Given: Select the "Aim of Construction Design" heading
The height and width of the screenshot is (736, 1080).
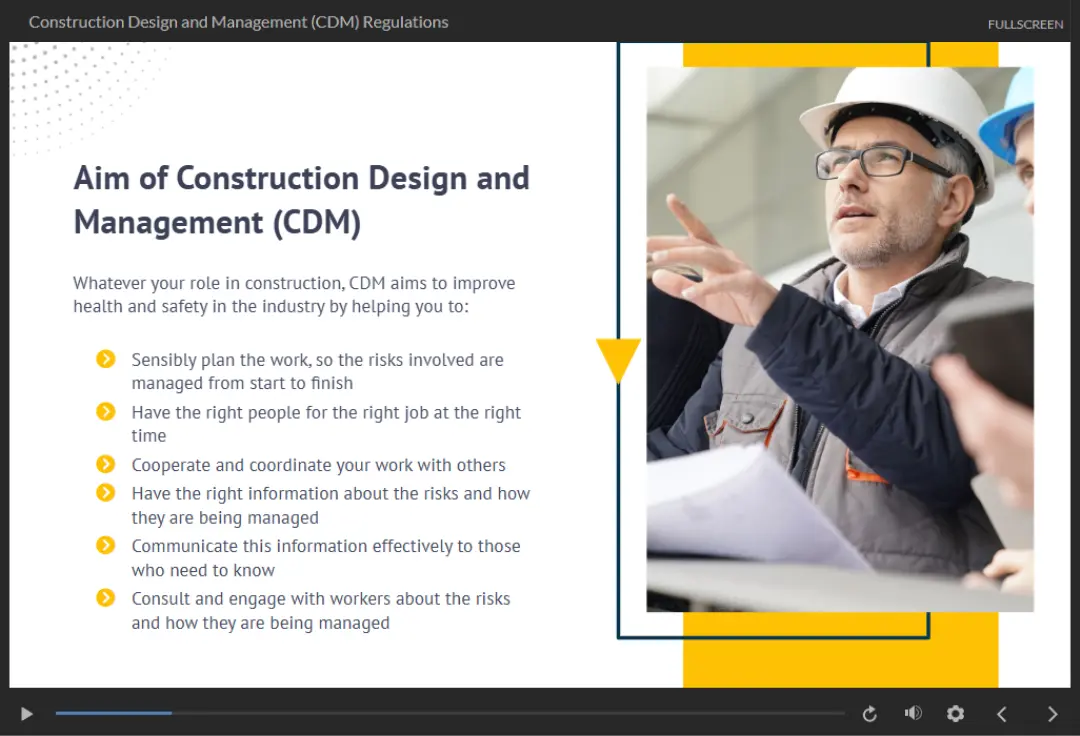Looking at the screenshot, I should (x=301, y=199).
